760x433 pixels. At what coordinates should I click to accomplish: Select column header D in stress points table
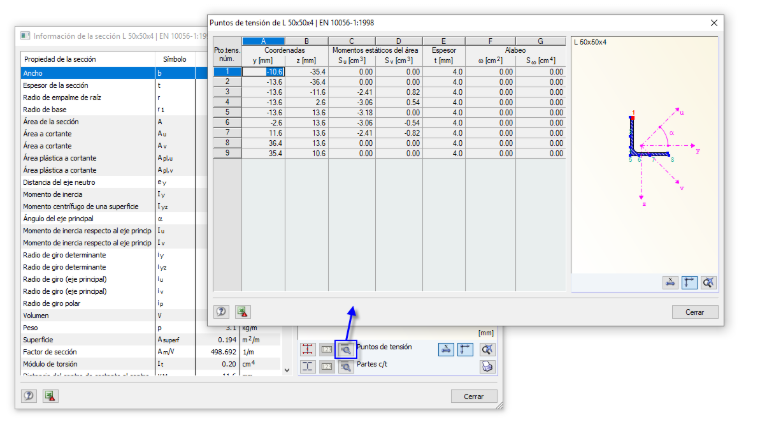[398, 41]
